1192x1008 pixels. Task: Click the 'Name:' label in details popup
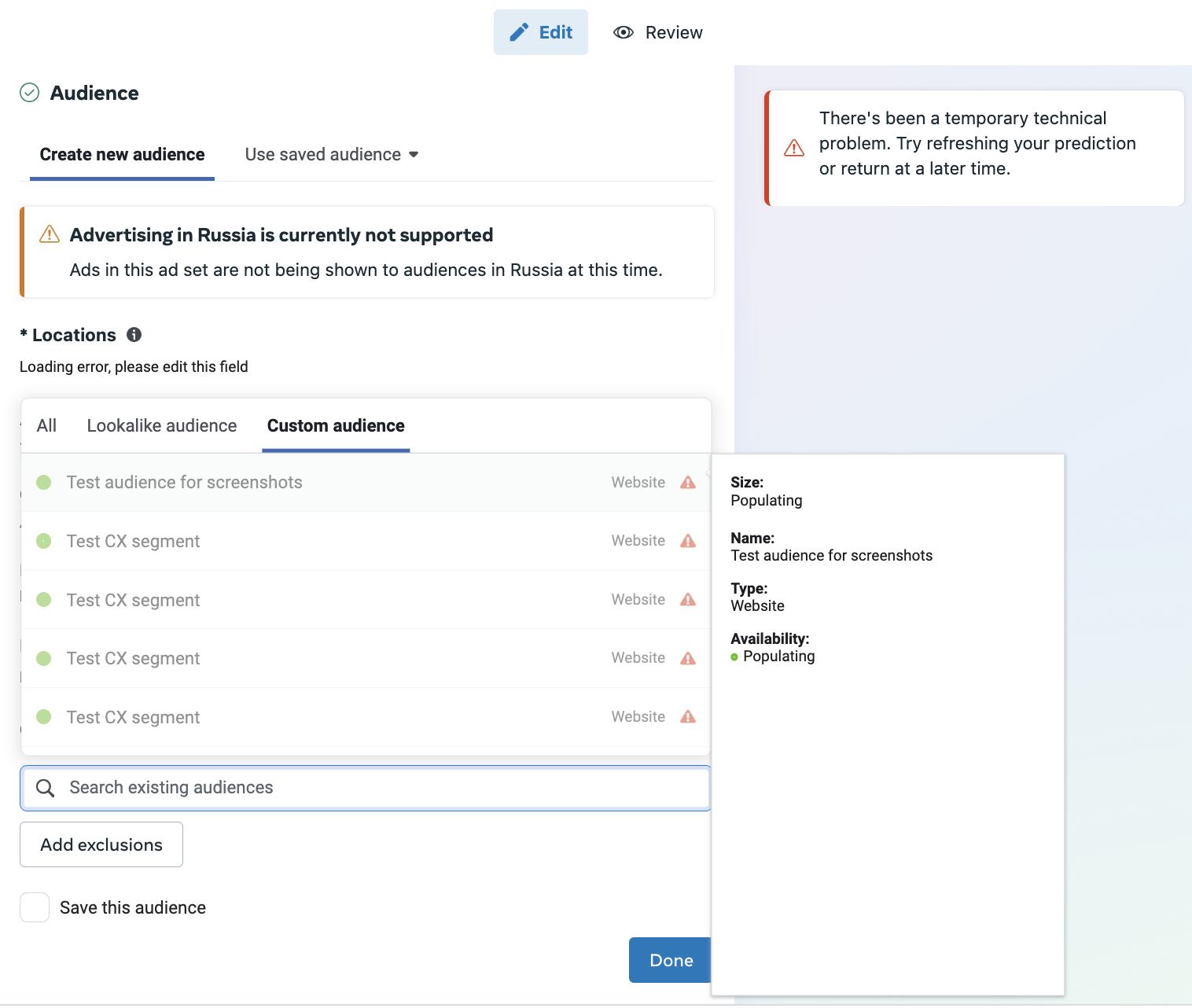[x=752, y=538]
